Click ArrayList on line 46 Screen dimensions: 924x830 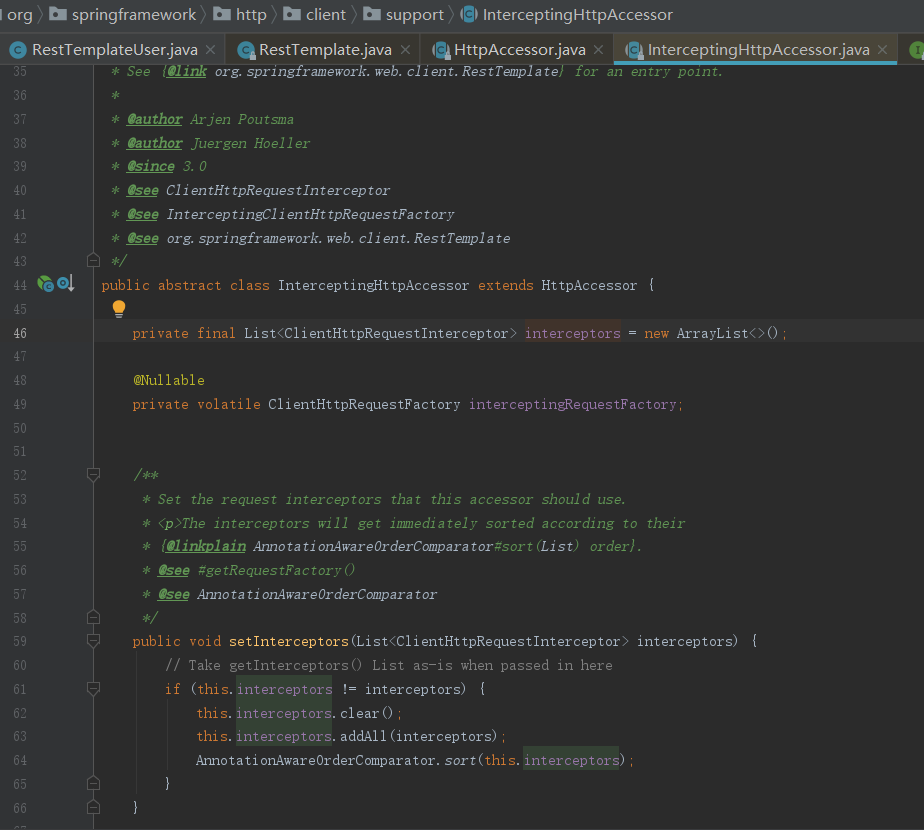click(712, 333)
